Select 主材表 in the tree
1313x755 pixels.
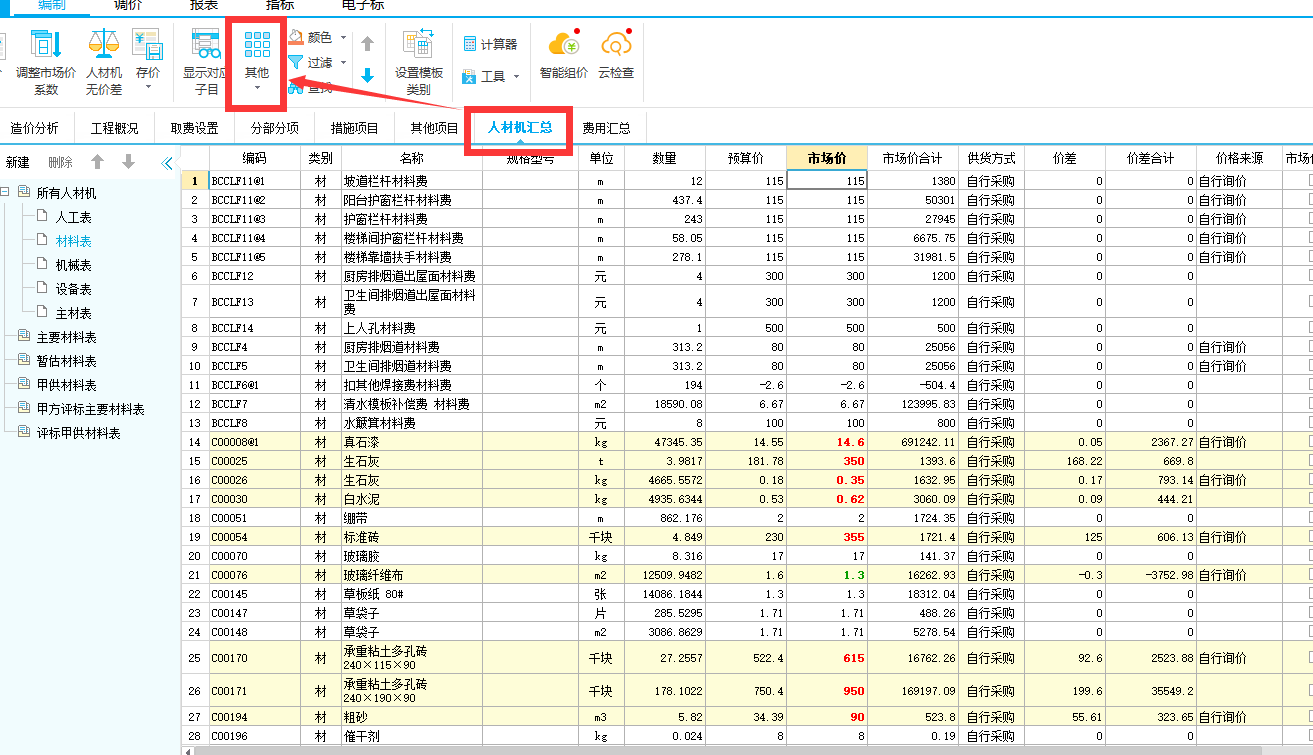74,313
